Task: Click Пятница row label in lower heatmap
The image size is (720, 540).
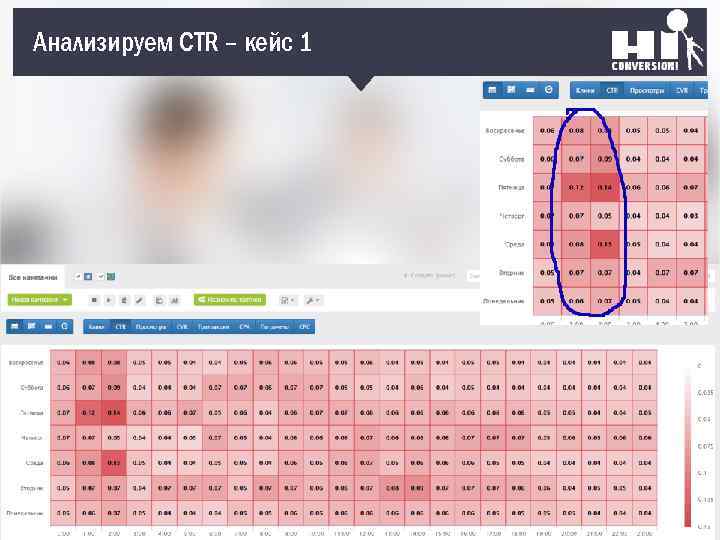Action: 32,413
